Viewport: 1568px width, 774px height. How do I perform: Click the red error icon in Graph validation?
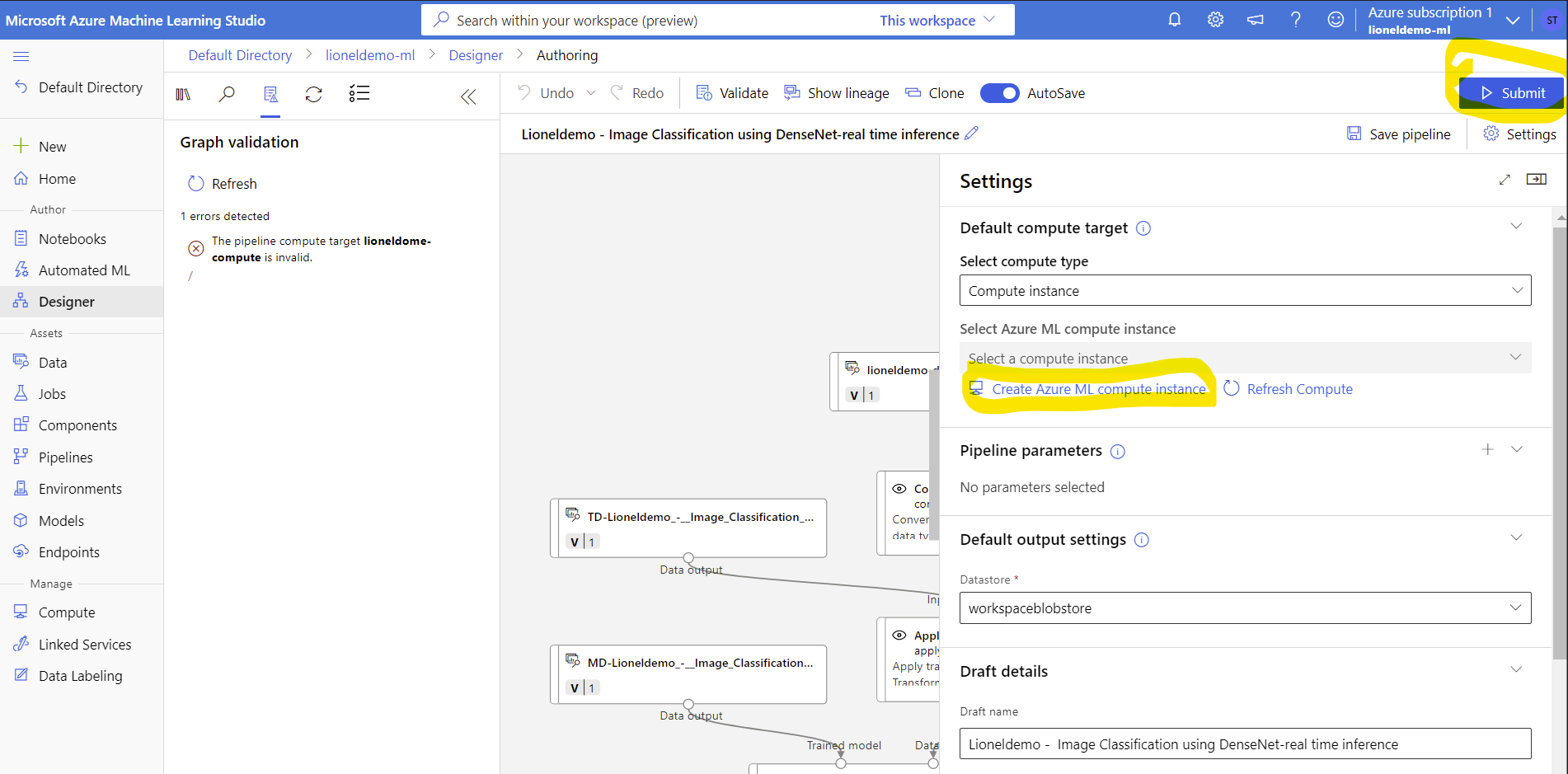point(196,248)
